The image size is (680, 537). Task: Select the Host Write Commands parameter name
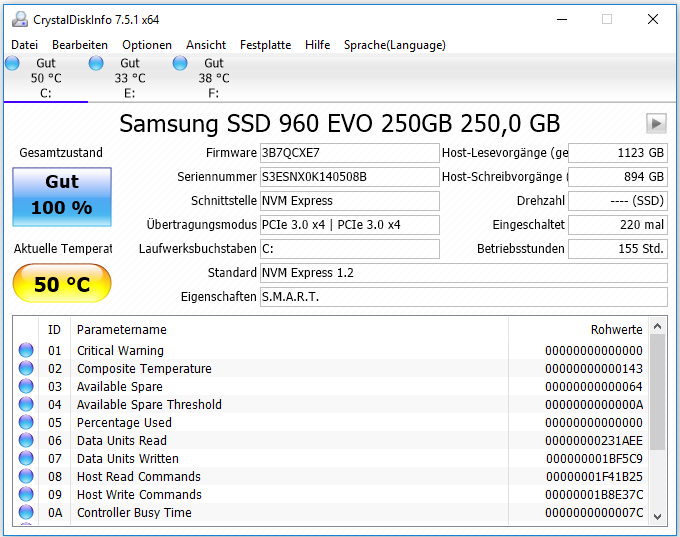pos(139,494)
